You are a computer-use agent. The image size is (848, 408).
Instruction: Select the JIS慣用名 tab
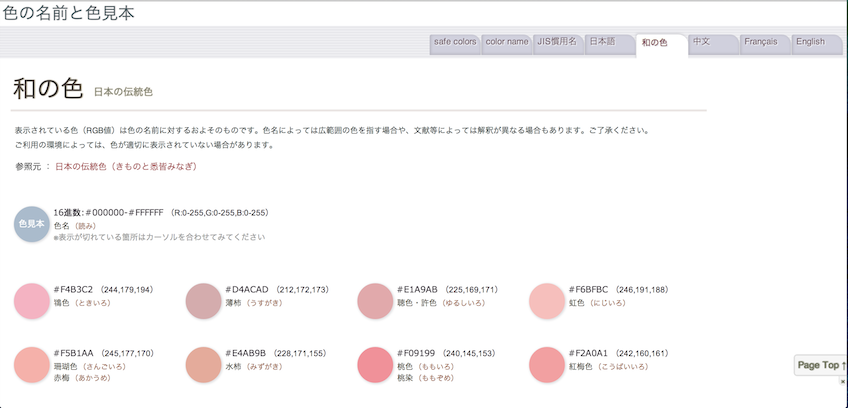[x=558, y=42]
